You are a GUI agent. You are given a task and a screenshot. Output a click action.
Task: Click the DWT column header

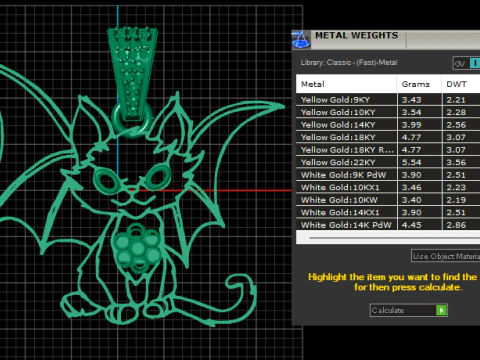pos(461,84)
